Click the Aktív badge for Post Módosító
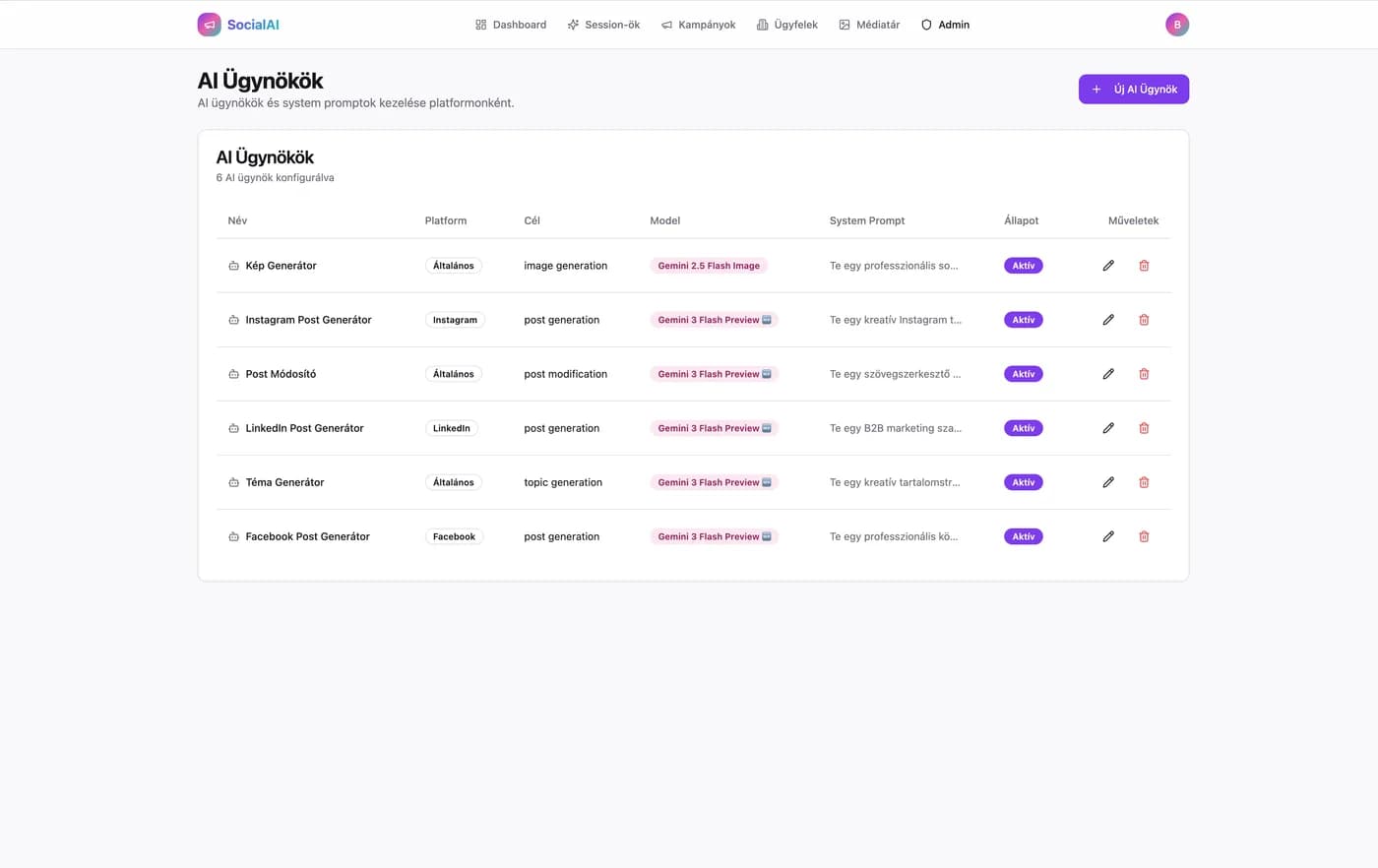1378x868 pixels. (x=1024, y=374)
